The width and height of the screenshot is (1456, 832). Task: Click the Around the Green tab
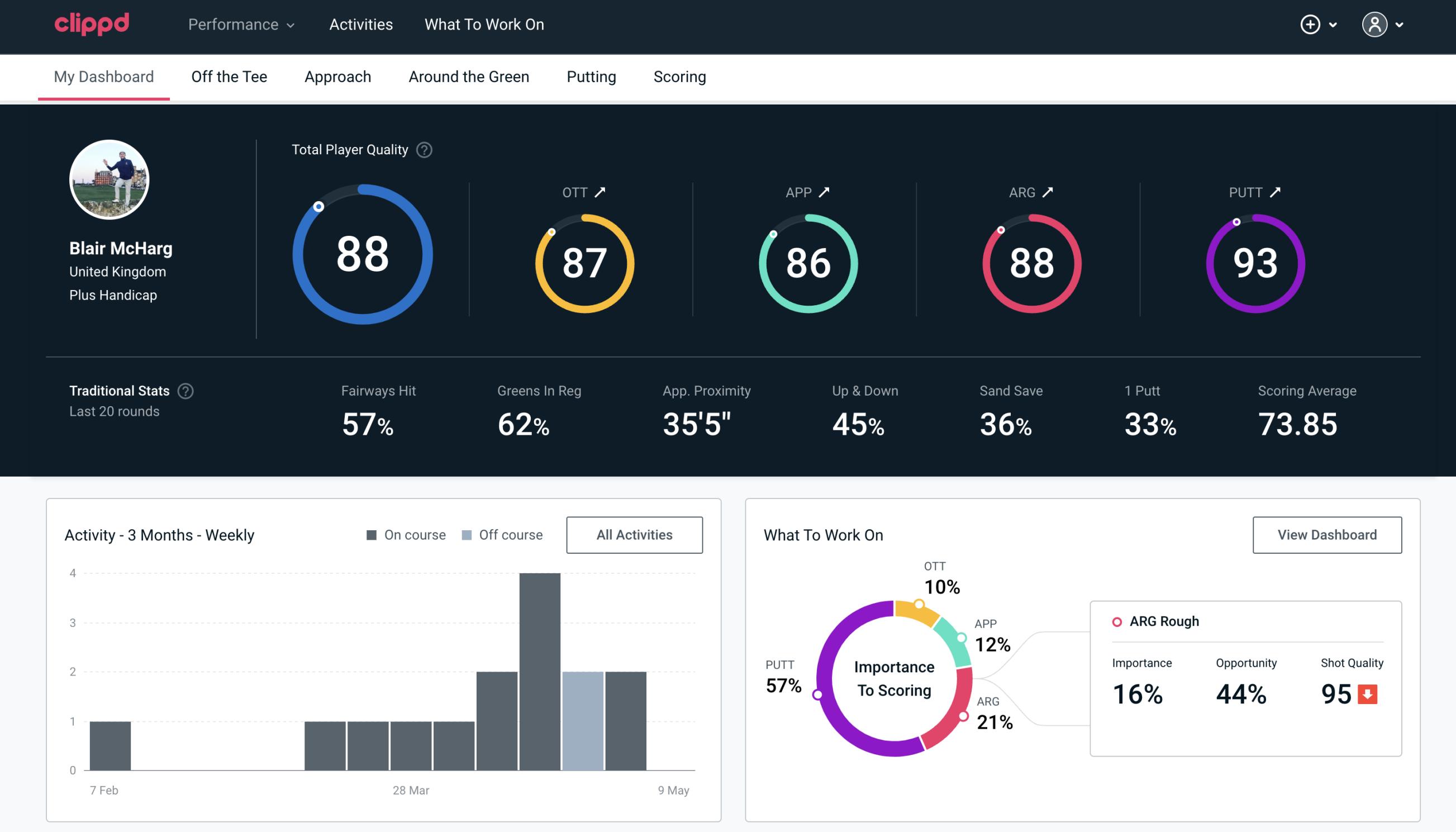click(x=469, y=76)
